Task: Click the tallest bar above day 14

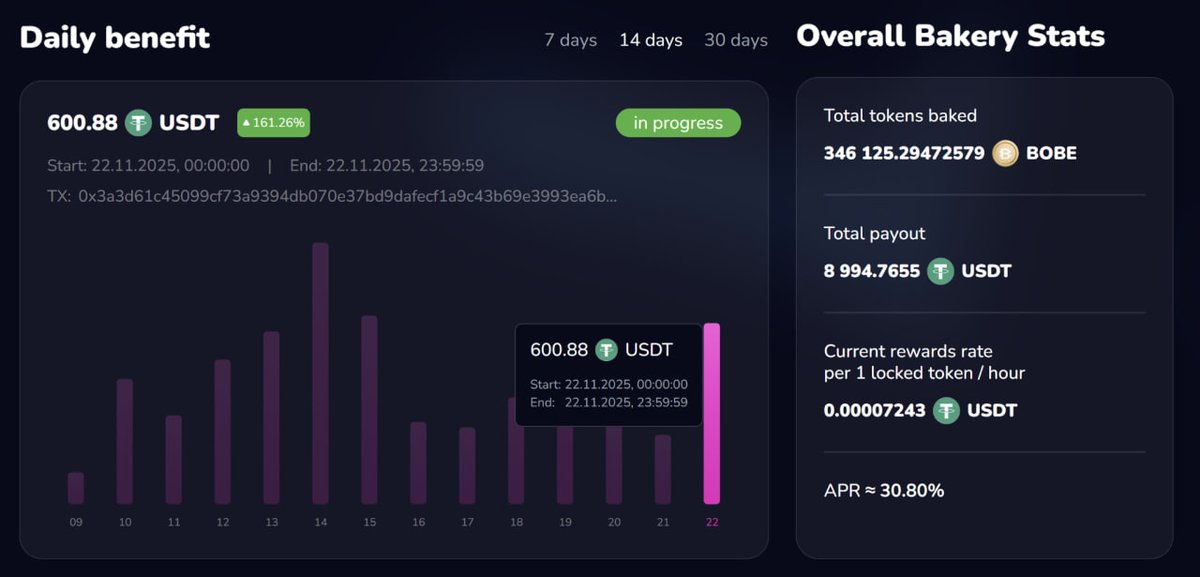Action: point(320,370)
